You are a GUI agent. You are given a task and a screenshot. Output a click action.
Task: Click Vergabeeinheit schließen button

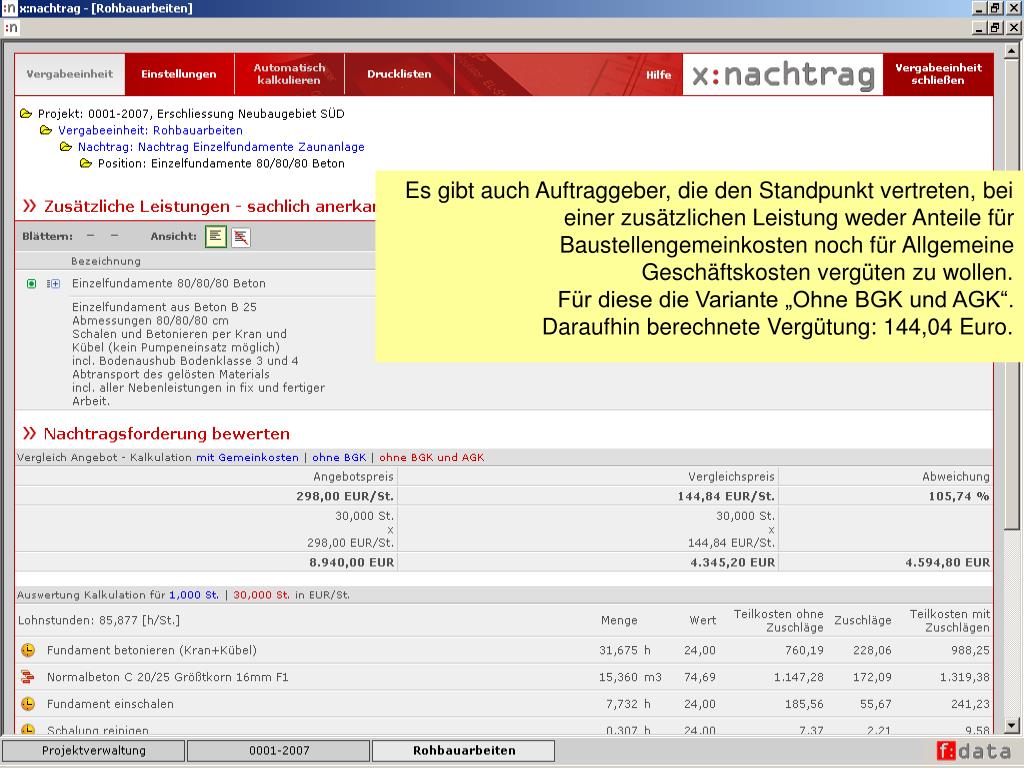tap(938, 74)
